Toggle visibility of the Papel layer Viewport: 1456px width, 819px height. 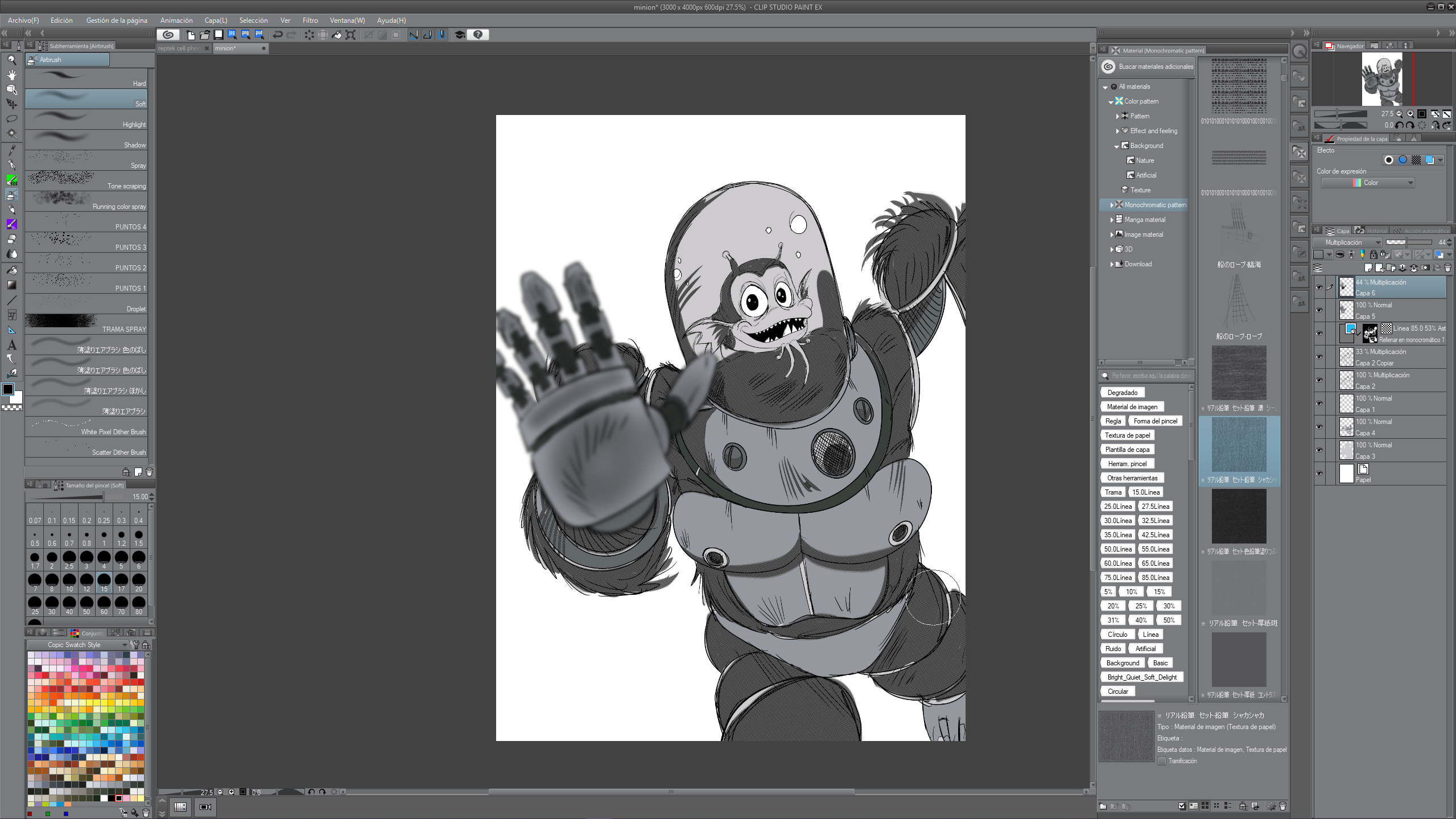click(x=1319, y=474)
